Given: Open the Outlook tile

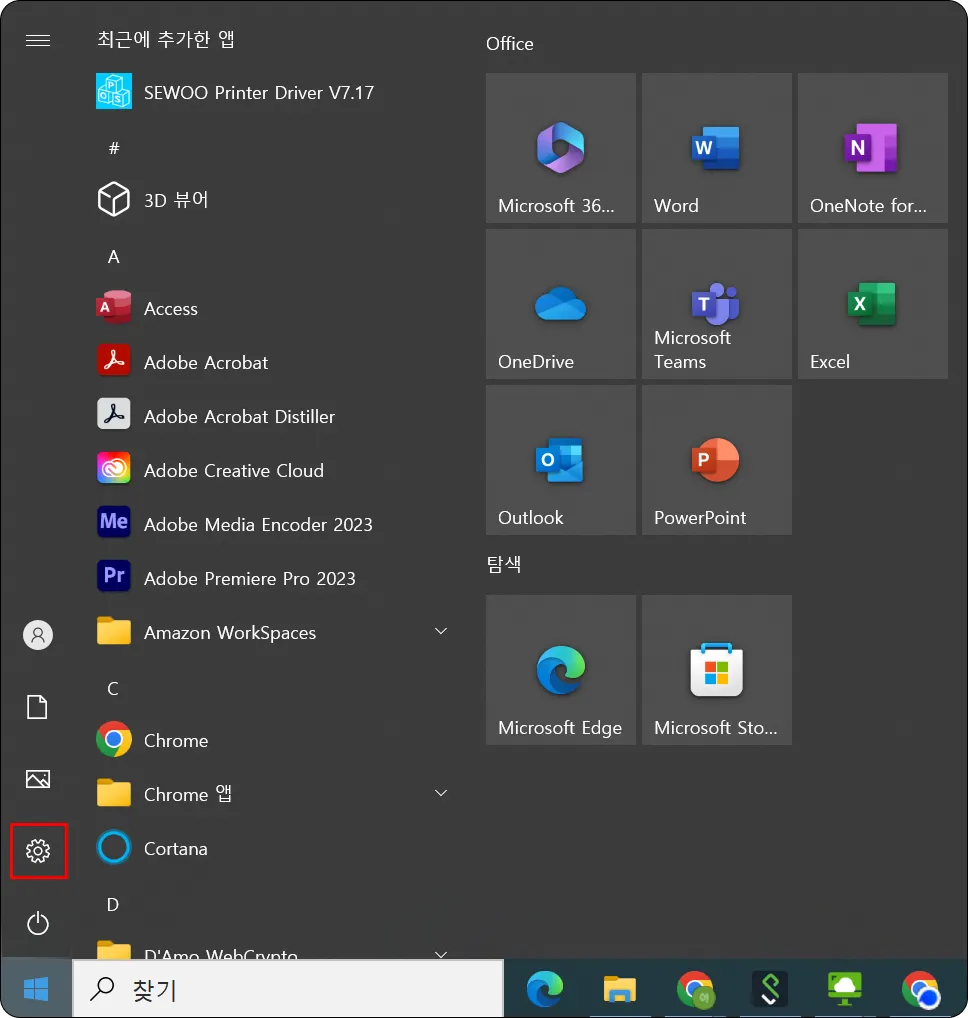Looking at the screenshot, I should [x=561, y=460].
